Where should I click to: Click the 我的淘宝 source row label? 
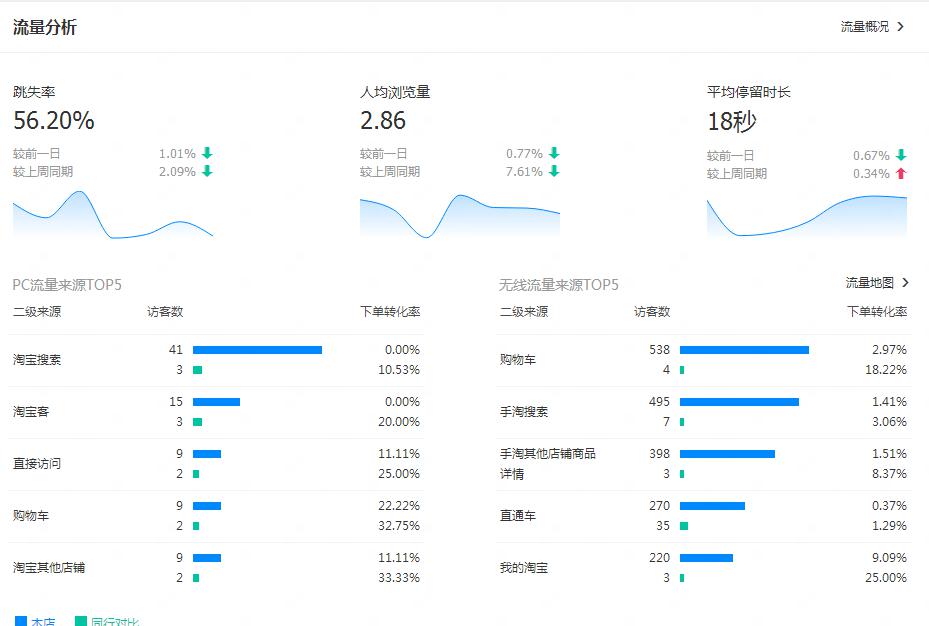524,568
